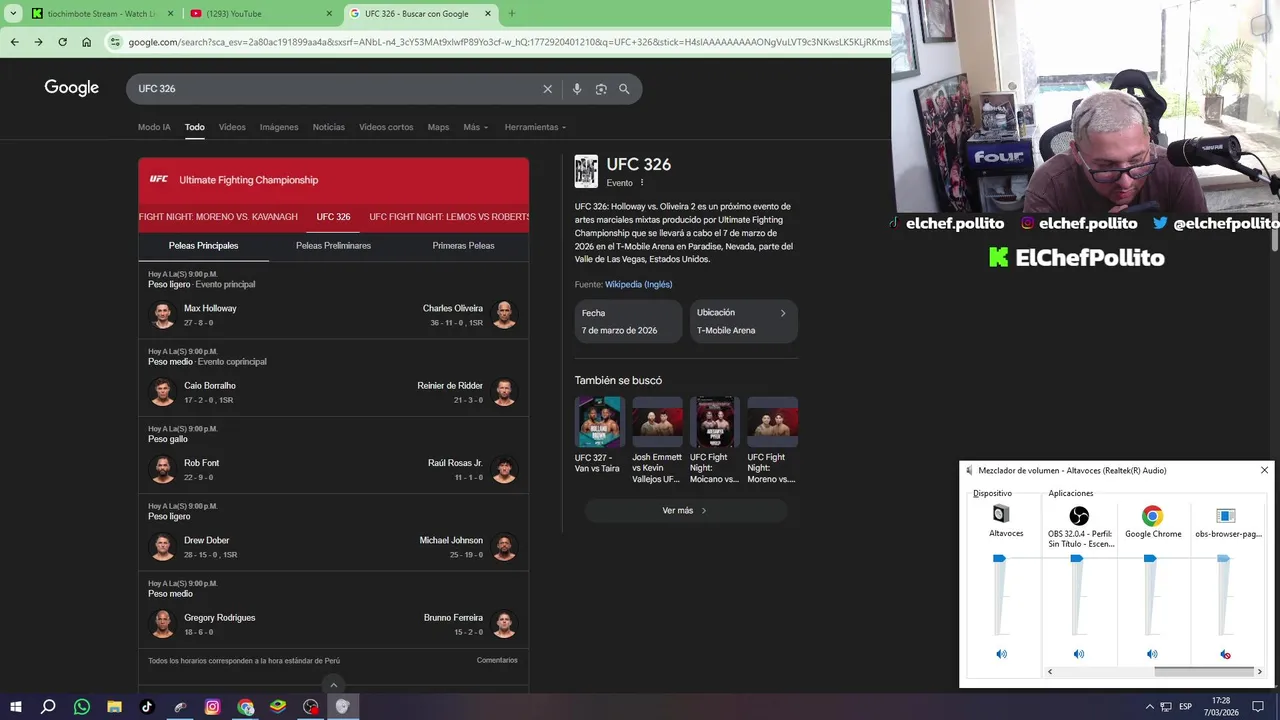Open the Modo IA search mode

pos(154,127)
